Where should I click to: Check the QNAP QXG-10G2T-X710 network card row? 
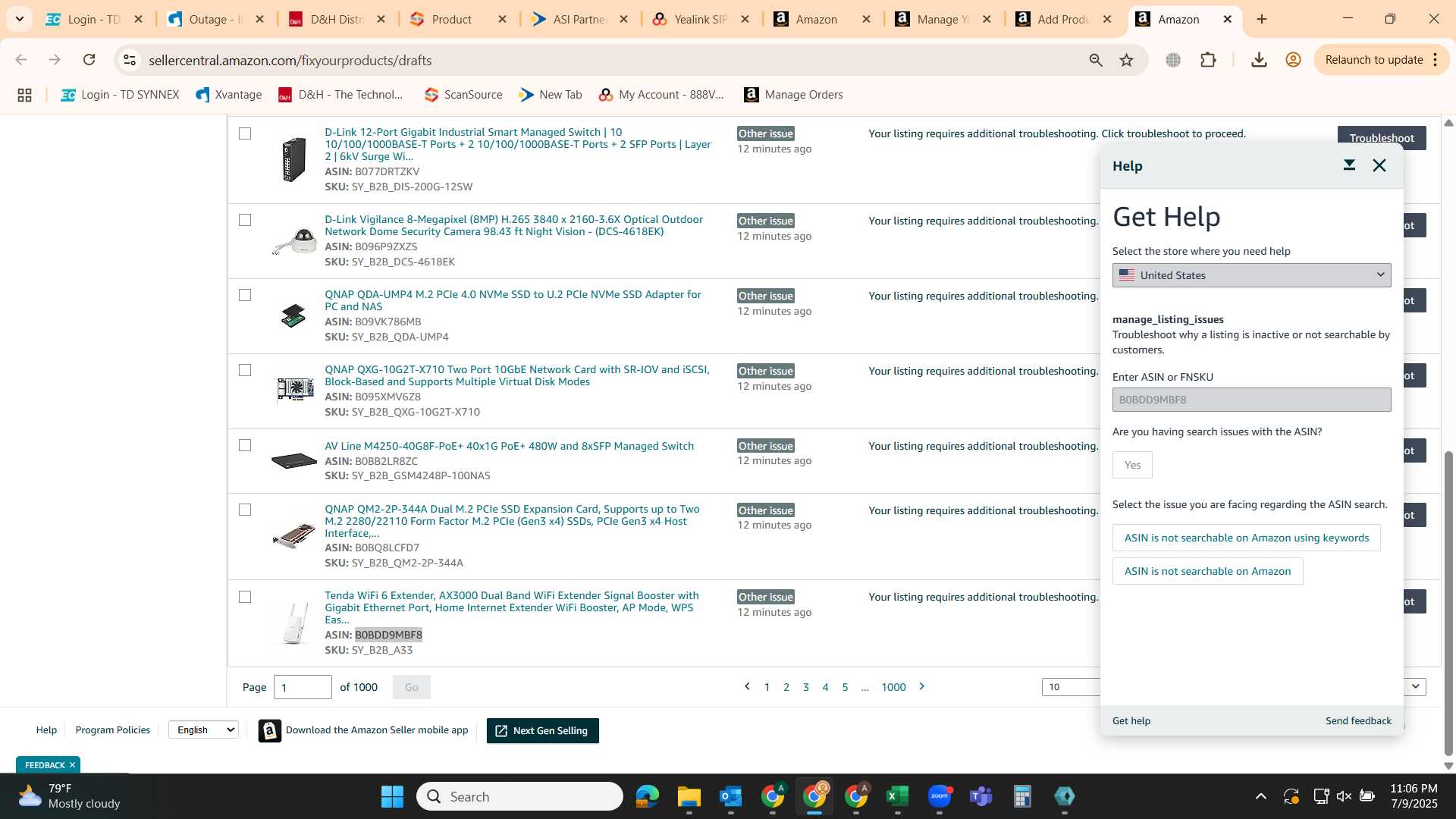(245, 370)
